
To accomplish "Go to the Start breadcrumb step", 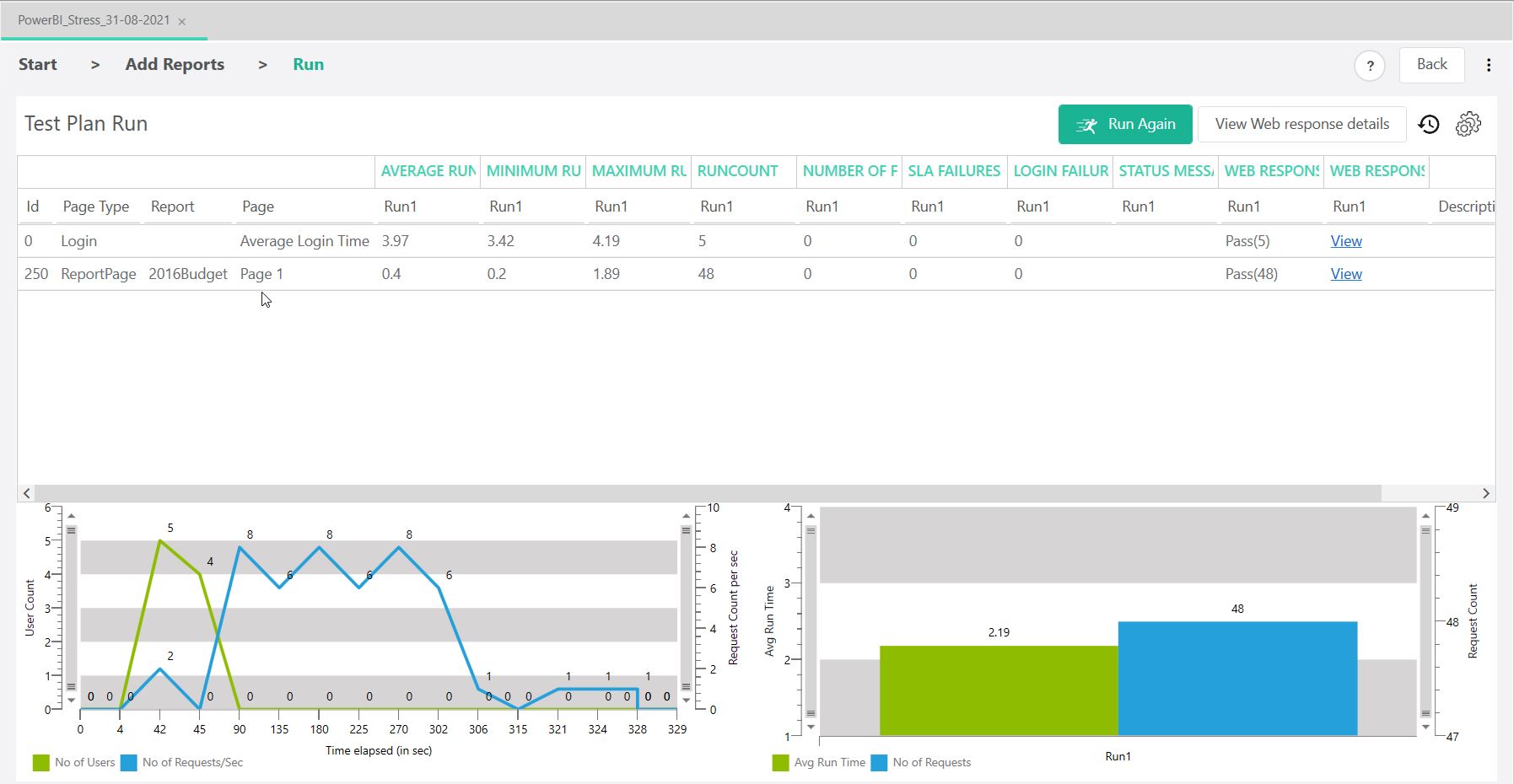I will pyautogui.click(x=38, y=65).
